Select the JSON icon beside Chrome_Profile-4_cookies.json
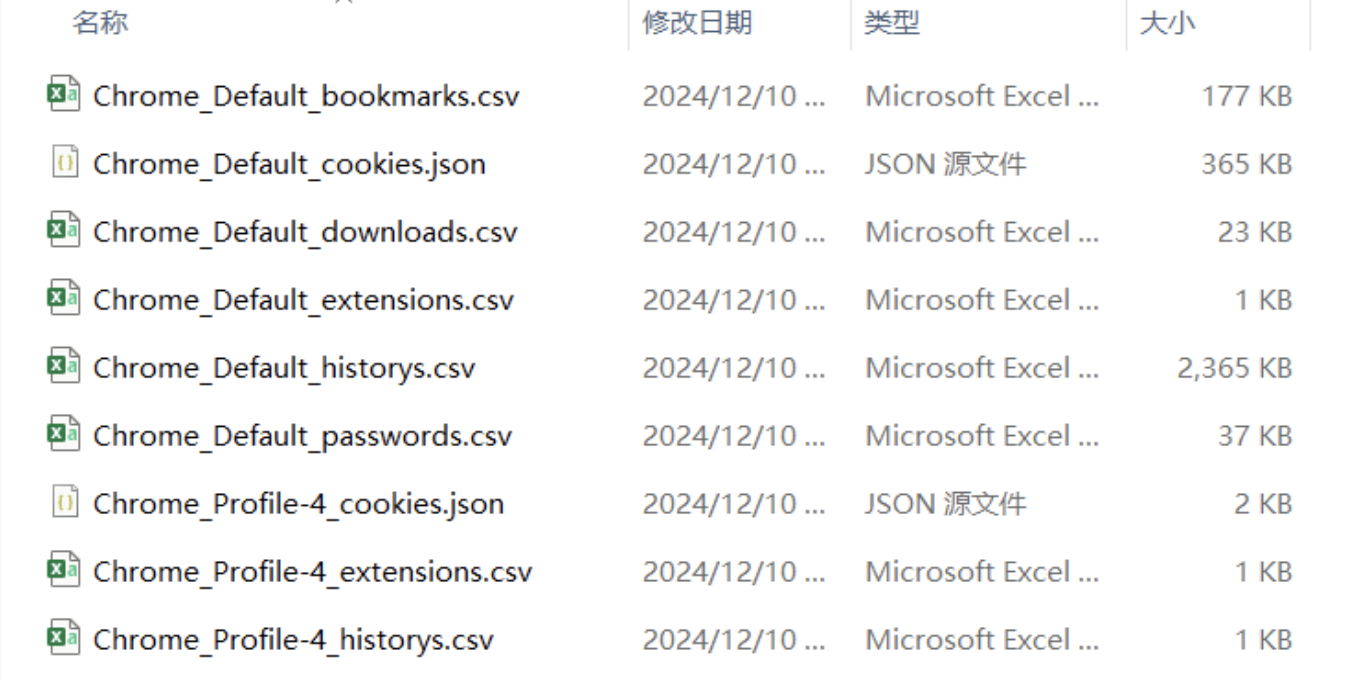The height and width of the screenshot is (680, 1370). pos(64,503)
